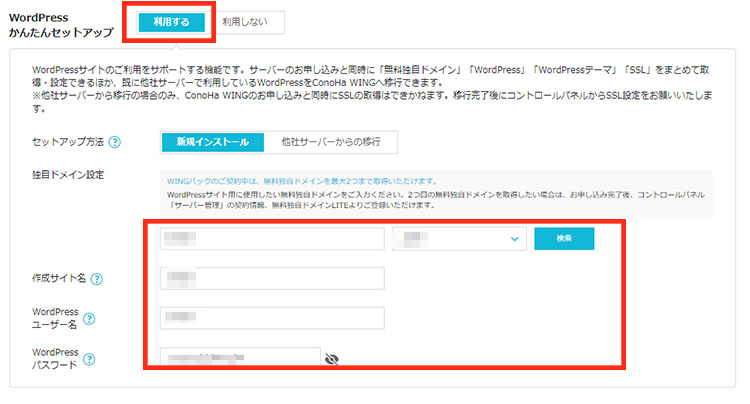Open help icon beside 作成サイト名

[x=97, y=279]
